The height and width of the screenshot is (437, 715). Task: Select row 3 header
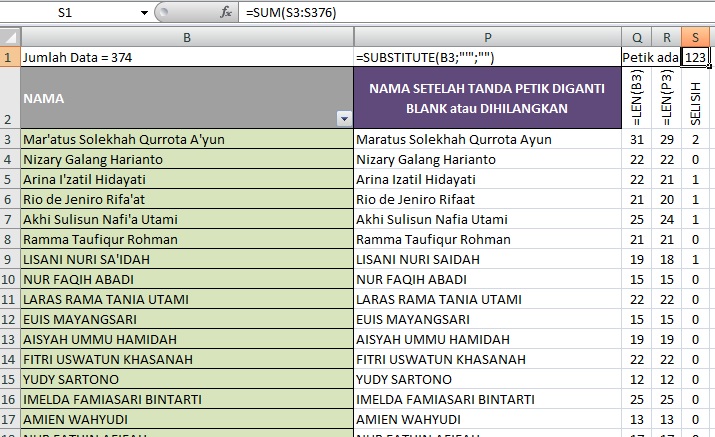tap(9, 140)
